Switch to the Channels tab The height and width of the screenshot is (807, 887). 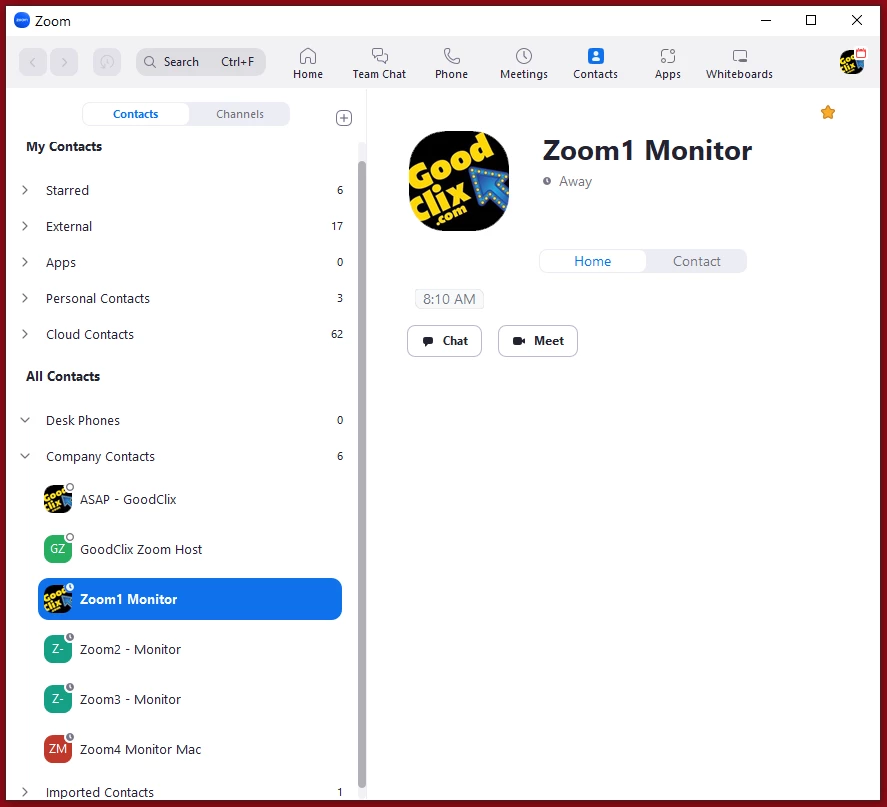coord(240,114)
